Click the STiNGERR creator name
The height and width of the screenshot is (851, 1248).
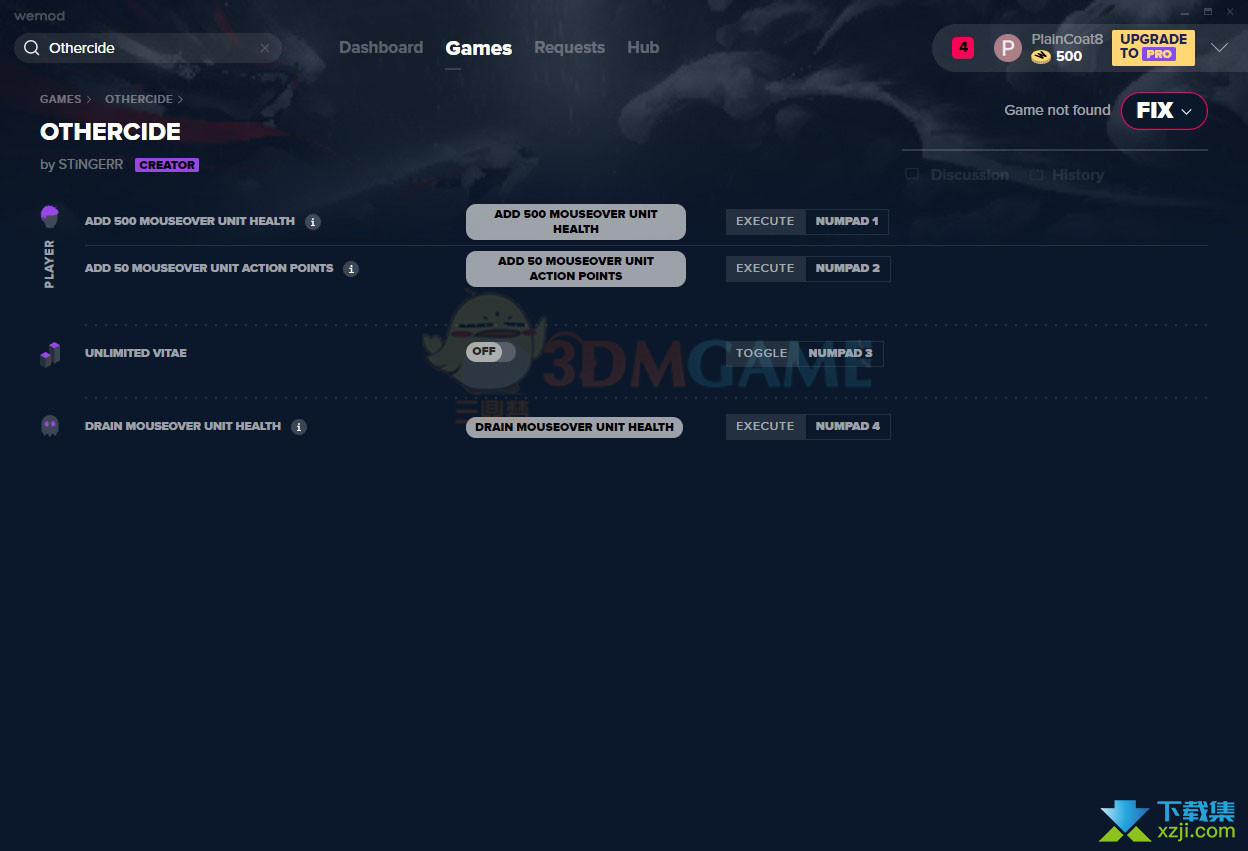(91, 164)
